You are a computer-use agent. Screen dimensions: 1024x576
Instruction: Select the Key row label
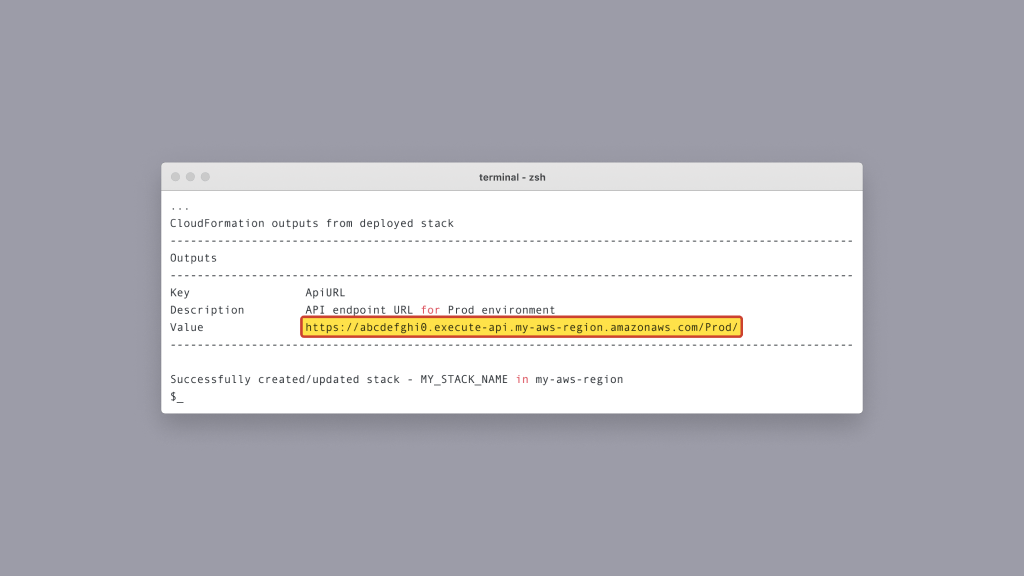pyautogui.click(x=180, y=292)
